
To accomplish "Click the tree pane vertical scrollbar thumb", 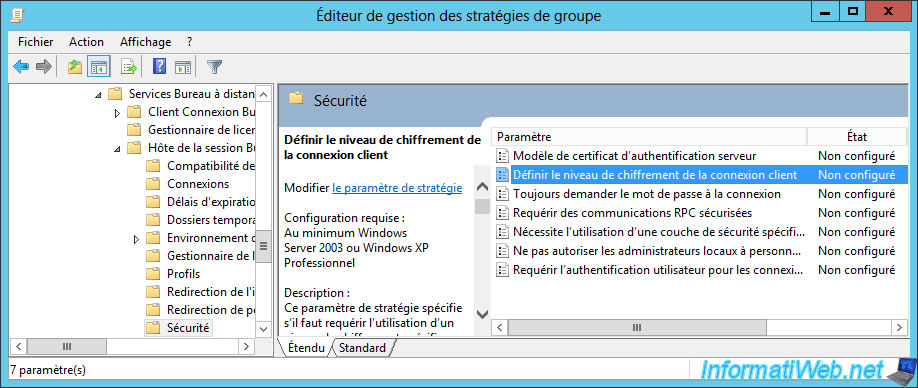I will pyautogui.click(x=263, y=246).
